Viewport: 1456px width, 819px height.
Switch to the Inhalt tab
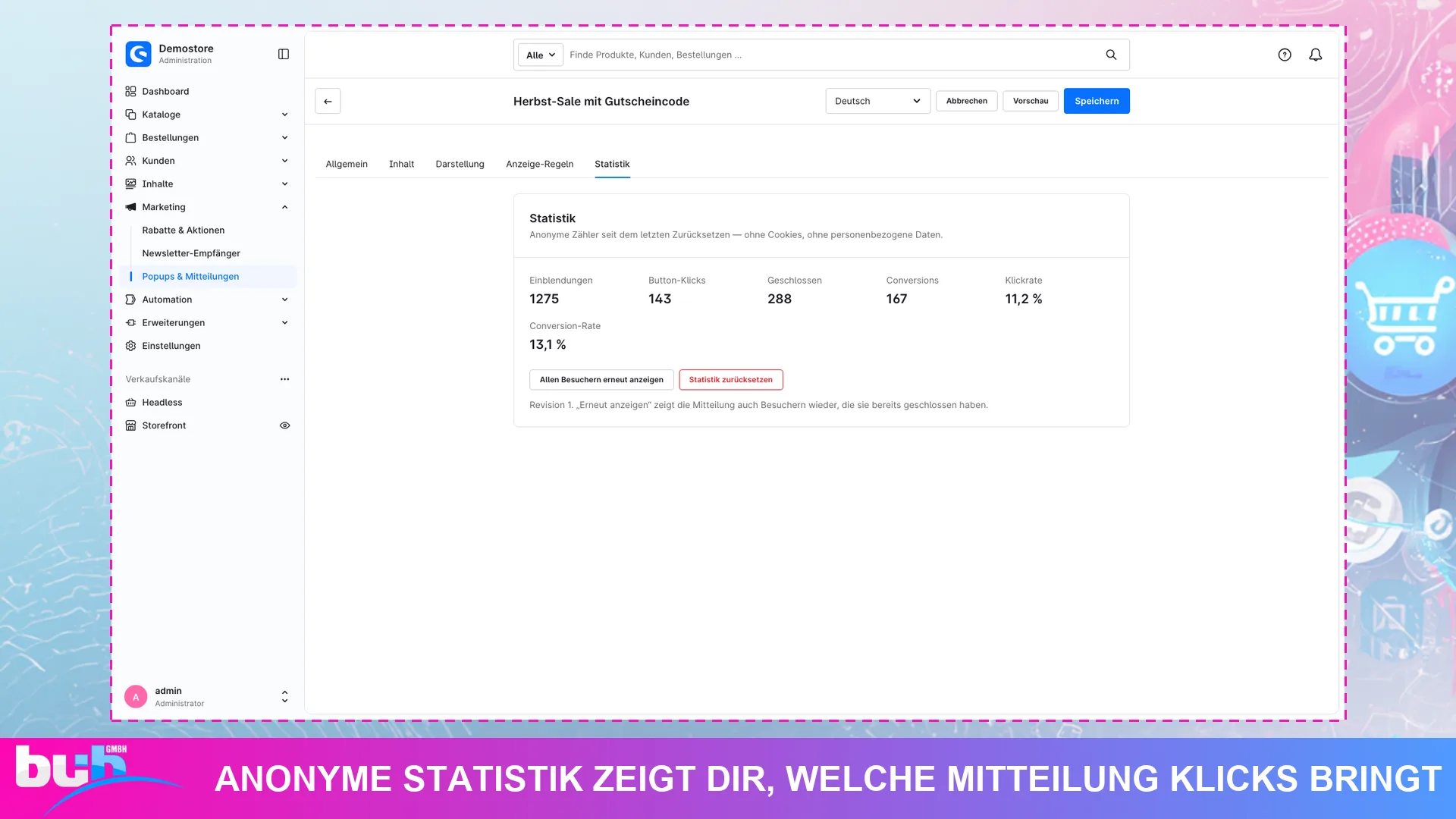pos(402,164)
